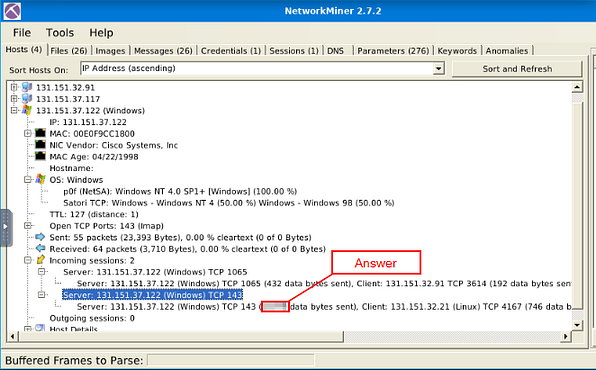
Task: Switch to the Anomalies tab
Action: [507, 51]
